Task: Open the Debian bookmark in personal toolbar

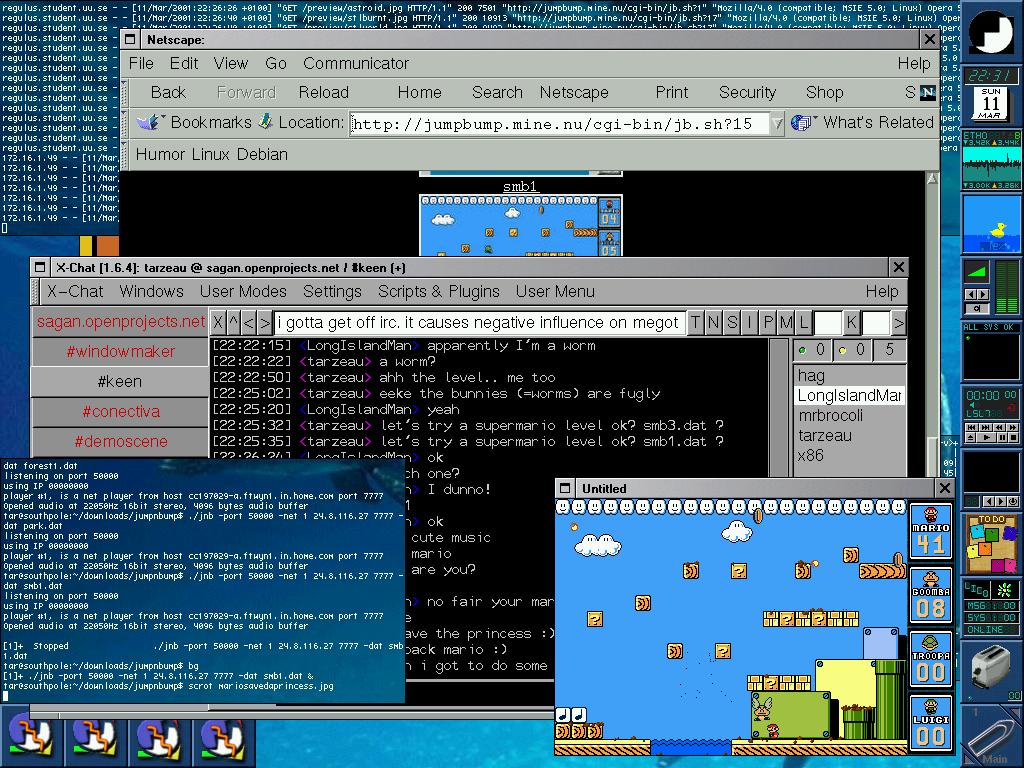Action: point(262,155)
